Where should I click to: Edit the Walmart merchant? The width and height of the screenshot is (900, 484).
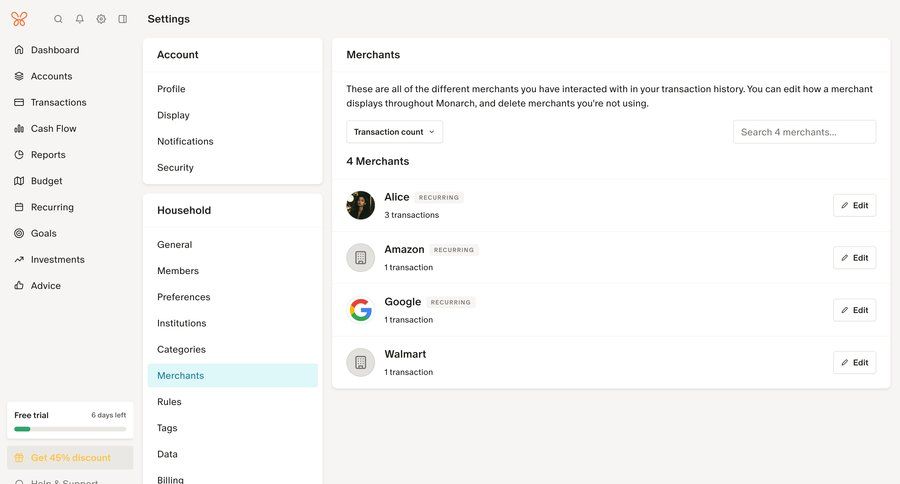coord(854,362)
